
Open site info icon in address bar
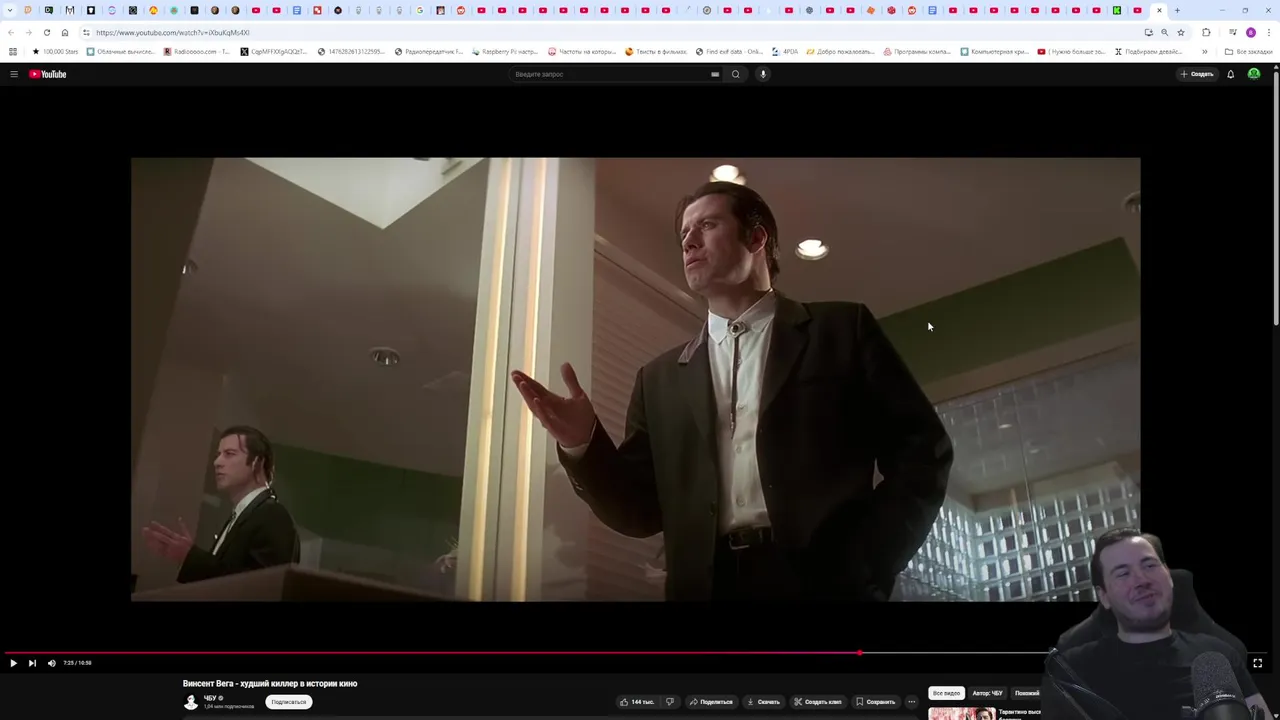86,33
